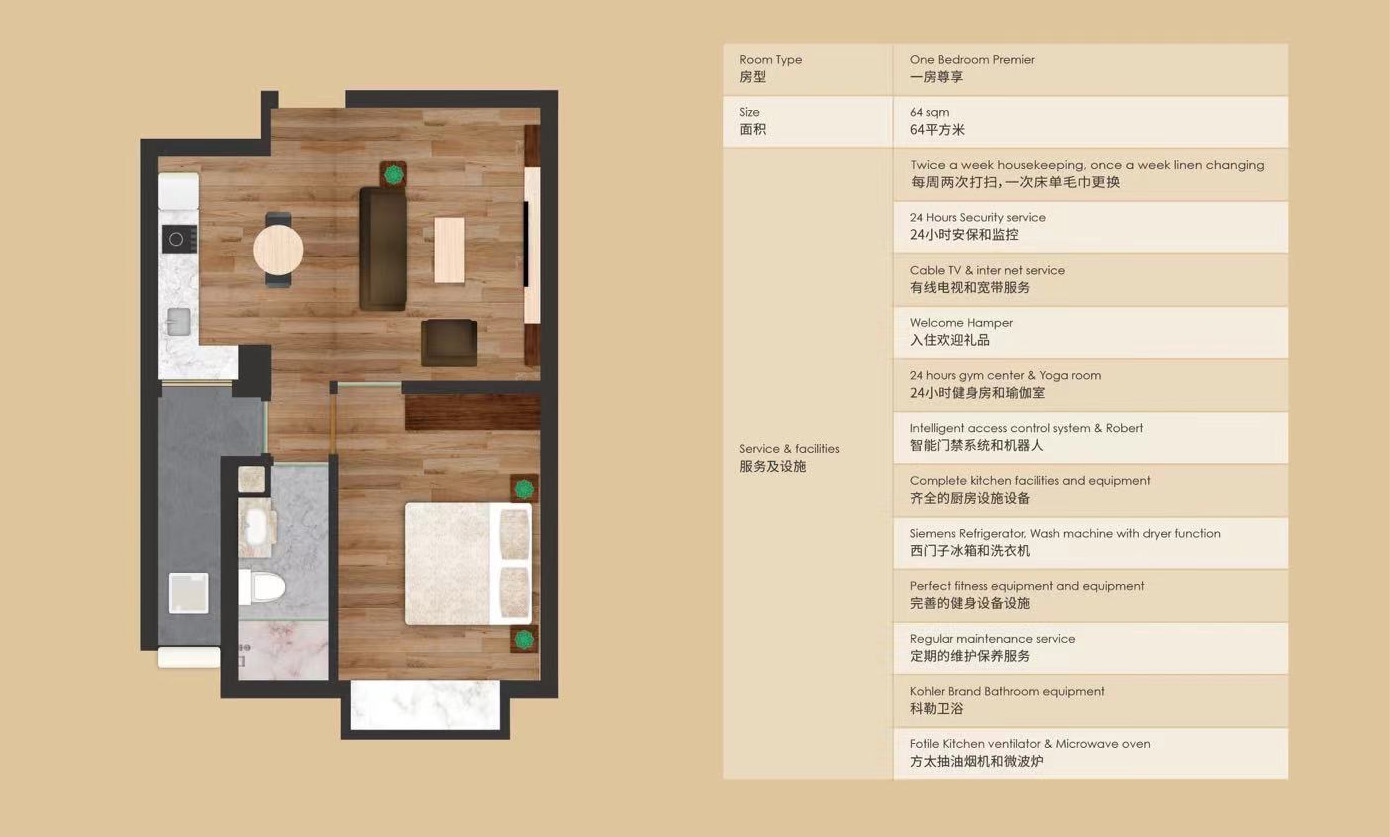
Task: Click the round dining table in floor plan
Action: [278, 249]
